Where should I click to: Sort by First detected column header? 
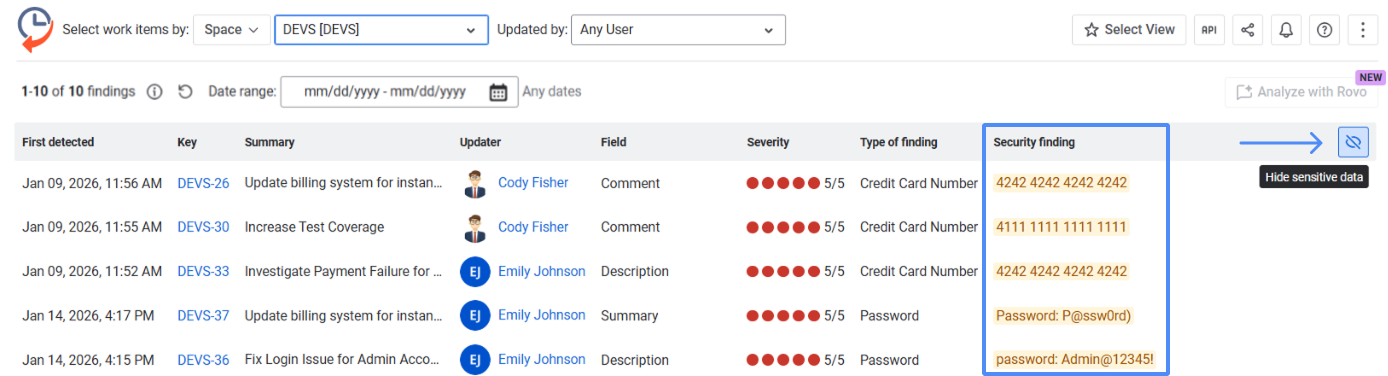point(58,142)
